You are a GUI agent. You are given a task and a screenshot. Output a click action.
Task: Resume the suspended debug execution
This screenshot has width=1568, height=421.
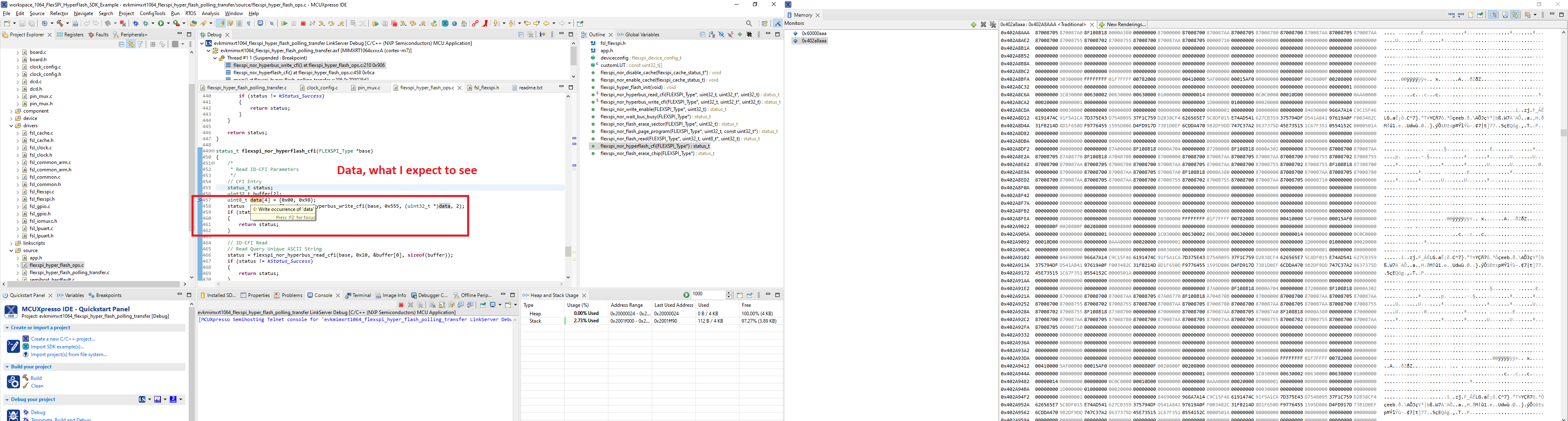tap(284, 23)
